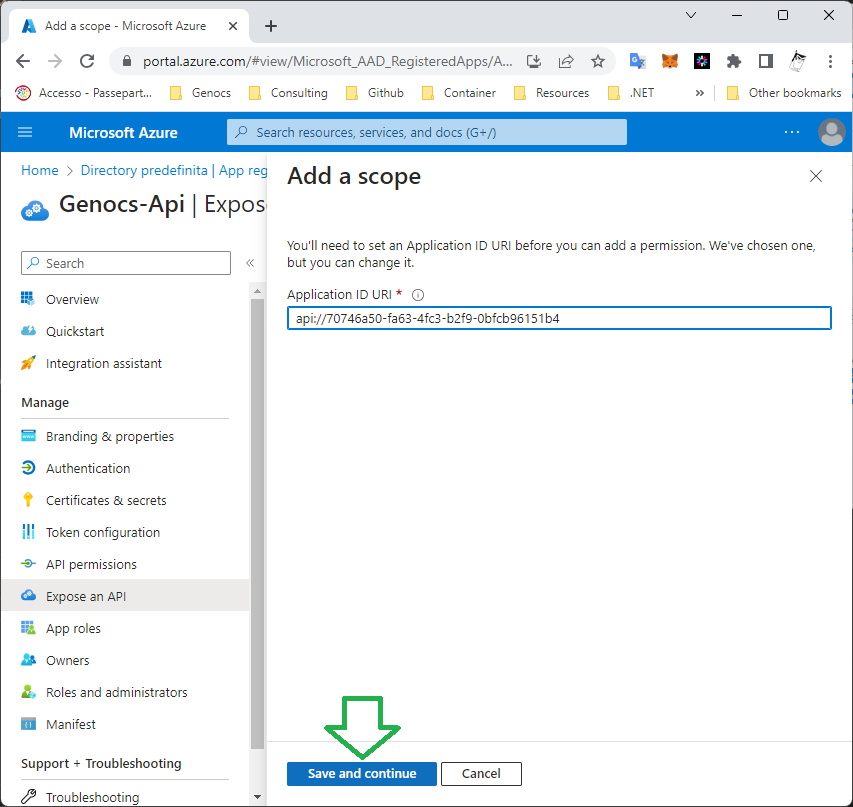Collapse the left sidebar navigation menu
Screen dimensions: 853x807
(x=249, y=263)
